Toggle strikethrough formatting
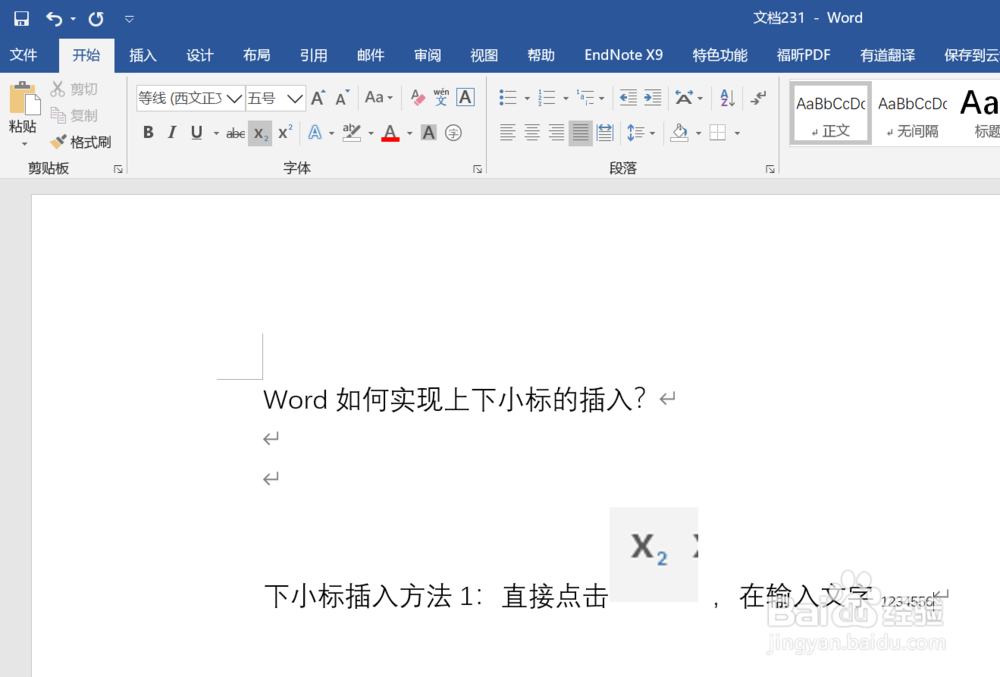The image size is (1000, 677). [x=236, y=132]
